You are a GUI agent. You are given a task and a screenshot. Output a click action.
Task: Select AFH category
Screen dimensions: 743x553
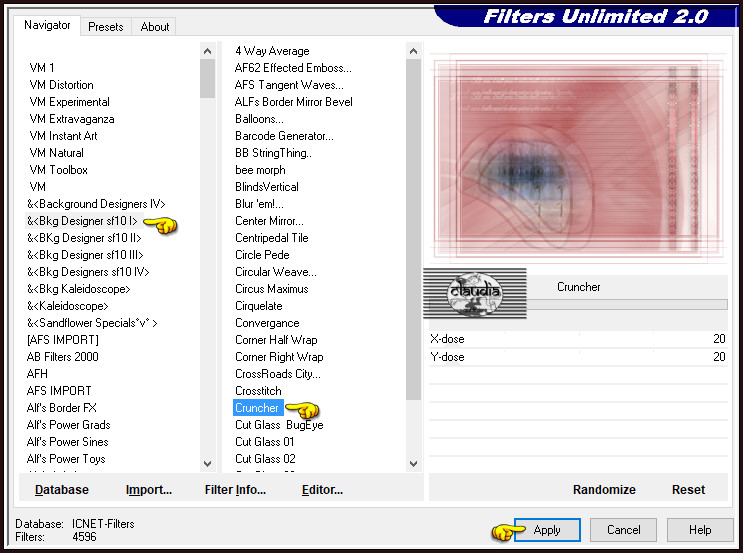[x=37, y=374]
